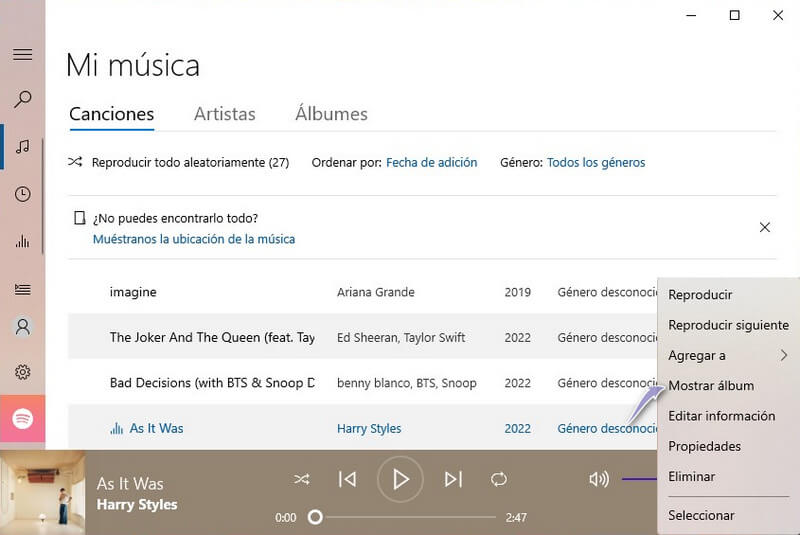Select Propiedades in context menu

click(704, 446)
